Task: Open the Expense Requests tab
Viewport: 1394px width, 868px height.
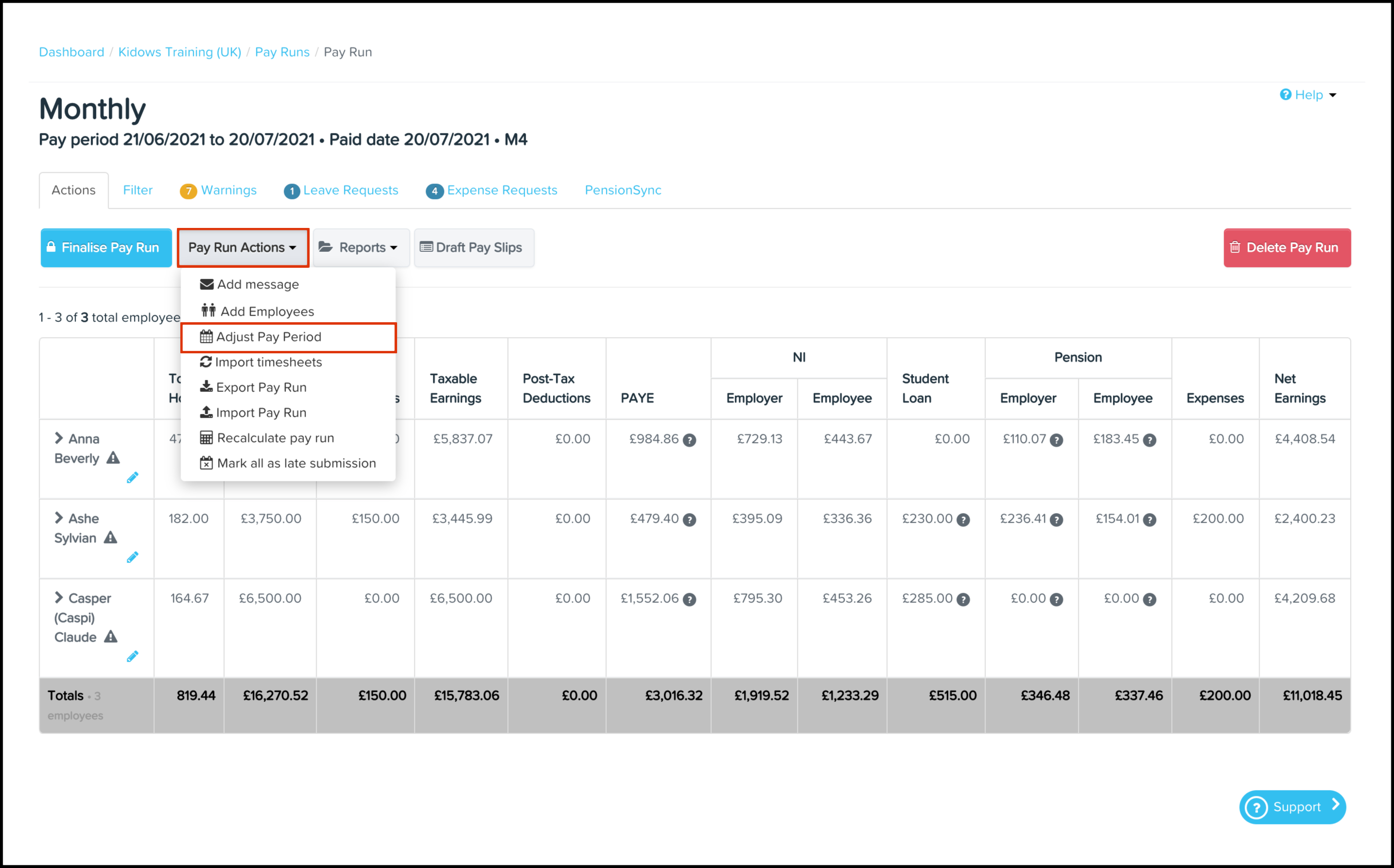Action: click(501, 190)
